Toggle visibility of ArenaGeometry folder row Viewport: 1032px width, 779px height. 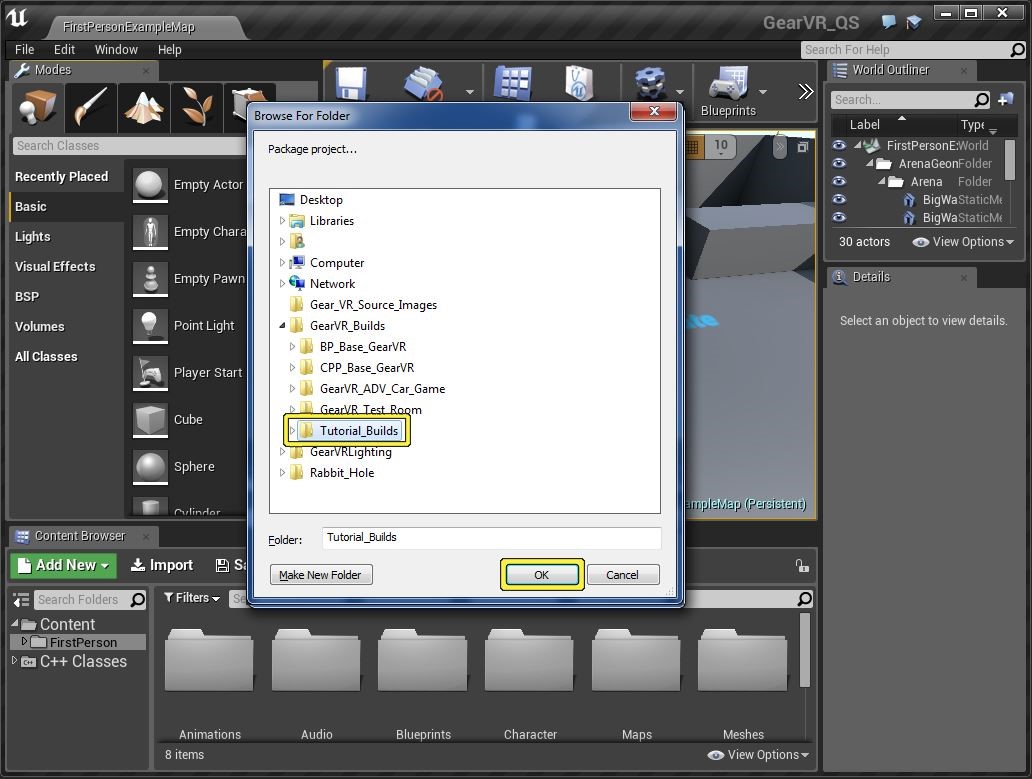pos(838,163)
